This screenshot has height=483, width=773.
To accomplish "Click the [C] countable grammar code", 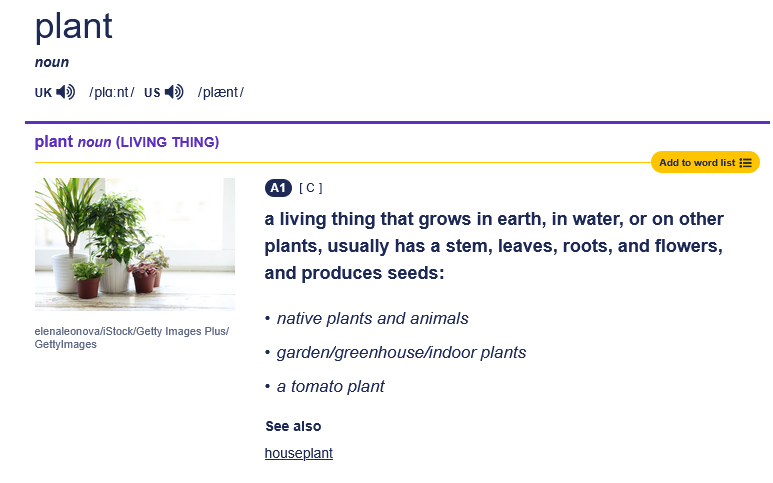I will coord(311,188).
